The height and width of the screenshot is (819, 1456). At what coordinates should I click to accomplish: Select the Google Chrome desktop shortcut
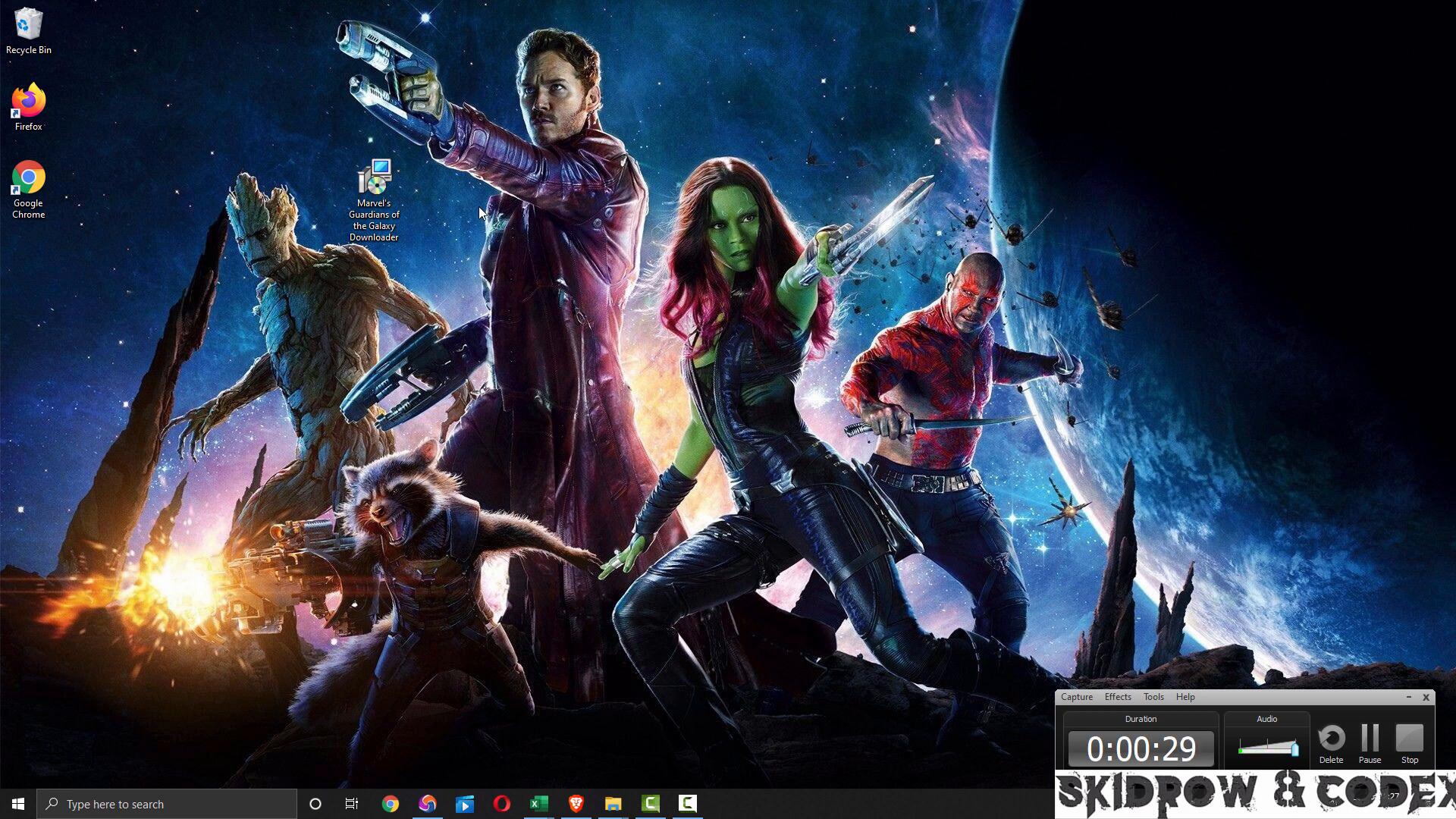[28, 178]
